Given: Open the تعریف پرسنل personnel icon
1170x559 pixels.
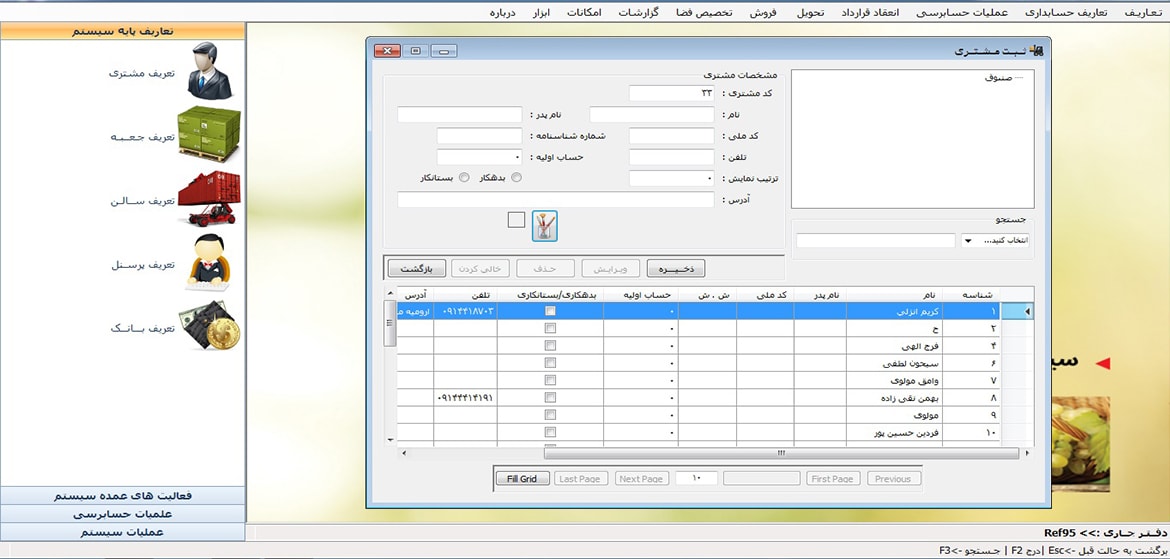Looking at the screenshot, I should tap(209, 262).
